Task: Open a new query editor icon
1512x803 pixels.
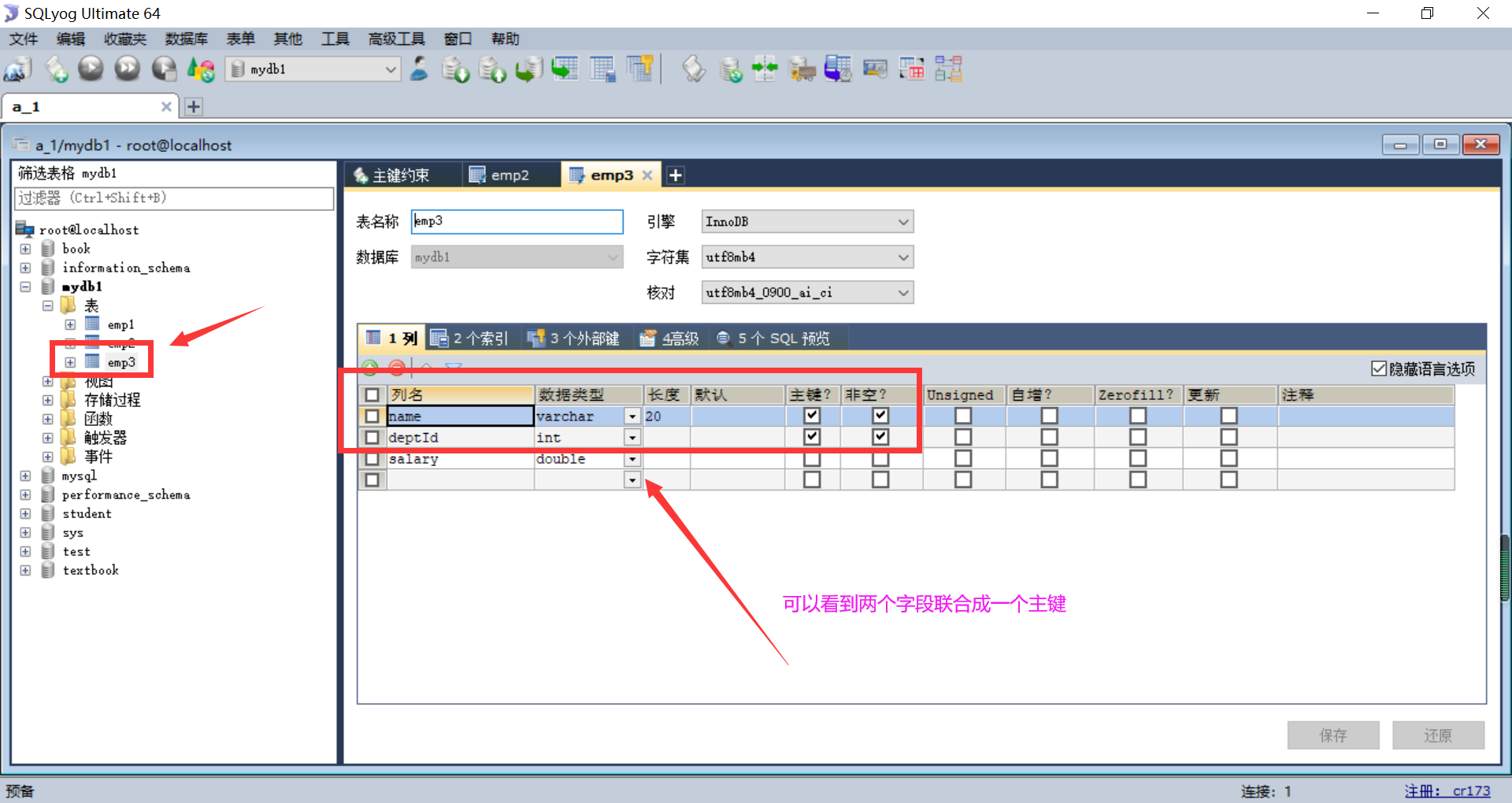Action: click(56, 69)
